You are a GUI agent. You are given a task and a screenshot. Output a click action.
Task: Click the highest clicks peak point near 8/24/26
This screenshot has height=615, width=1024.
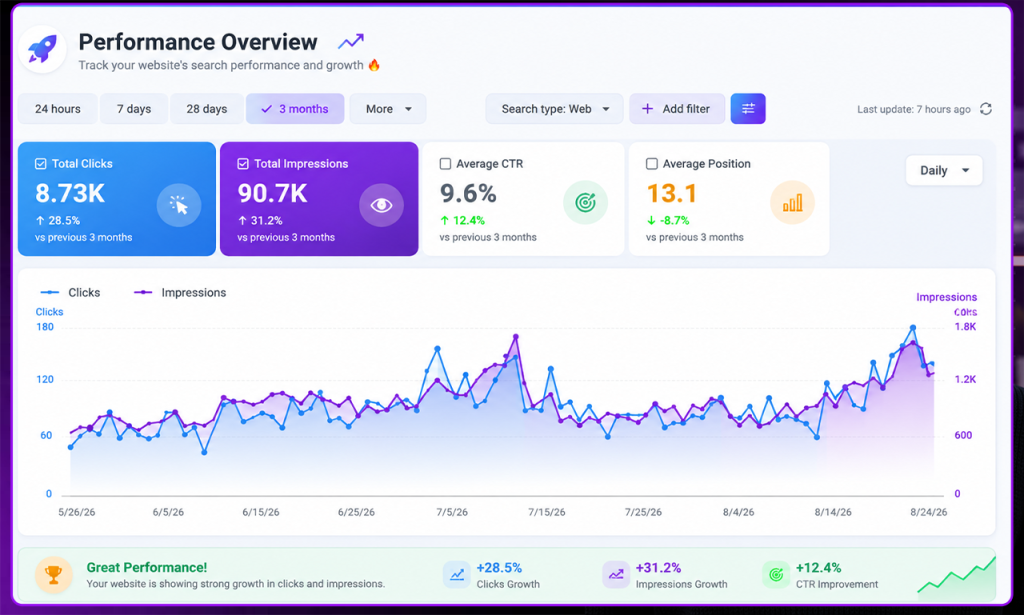(913, 327)
